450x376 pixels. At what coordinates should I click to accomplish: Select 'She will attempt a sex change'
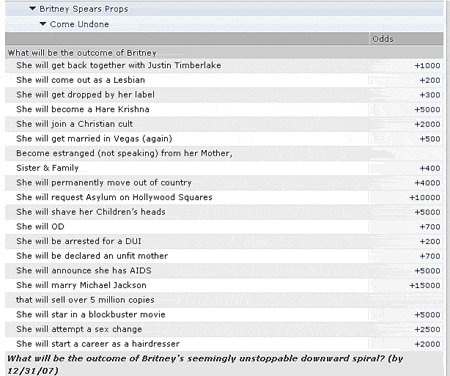[79, 329]
